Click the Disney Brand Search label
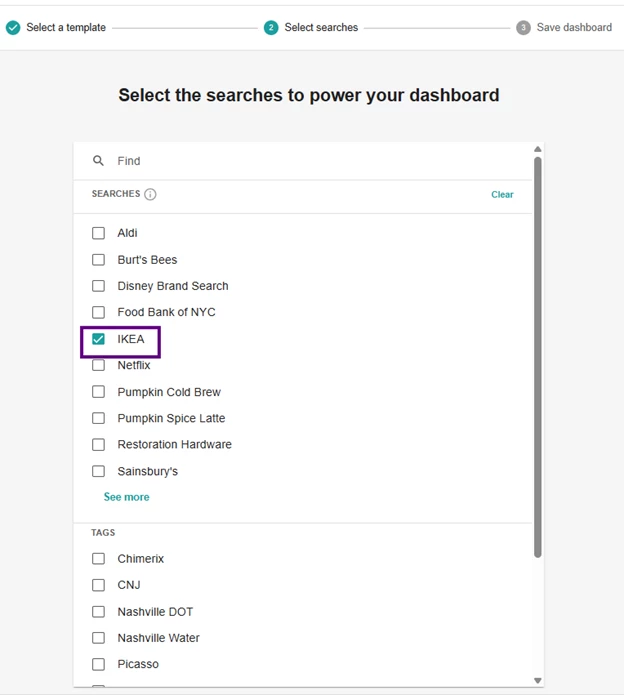Viewport: 624px width, 695px height. click(x=173, y=286)
